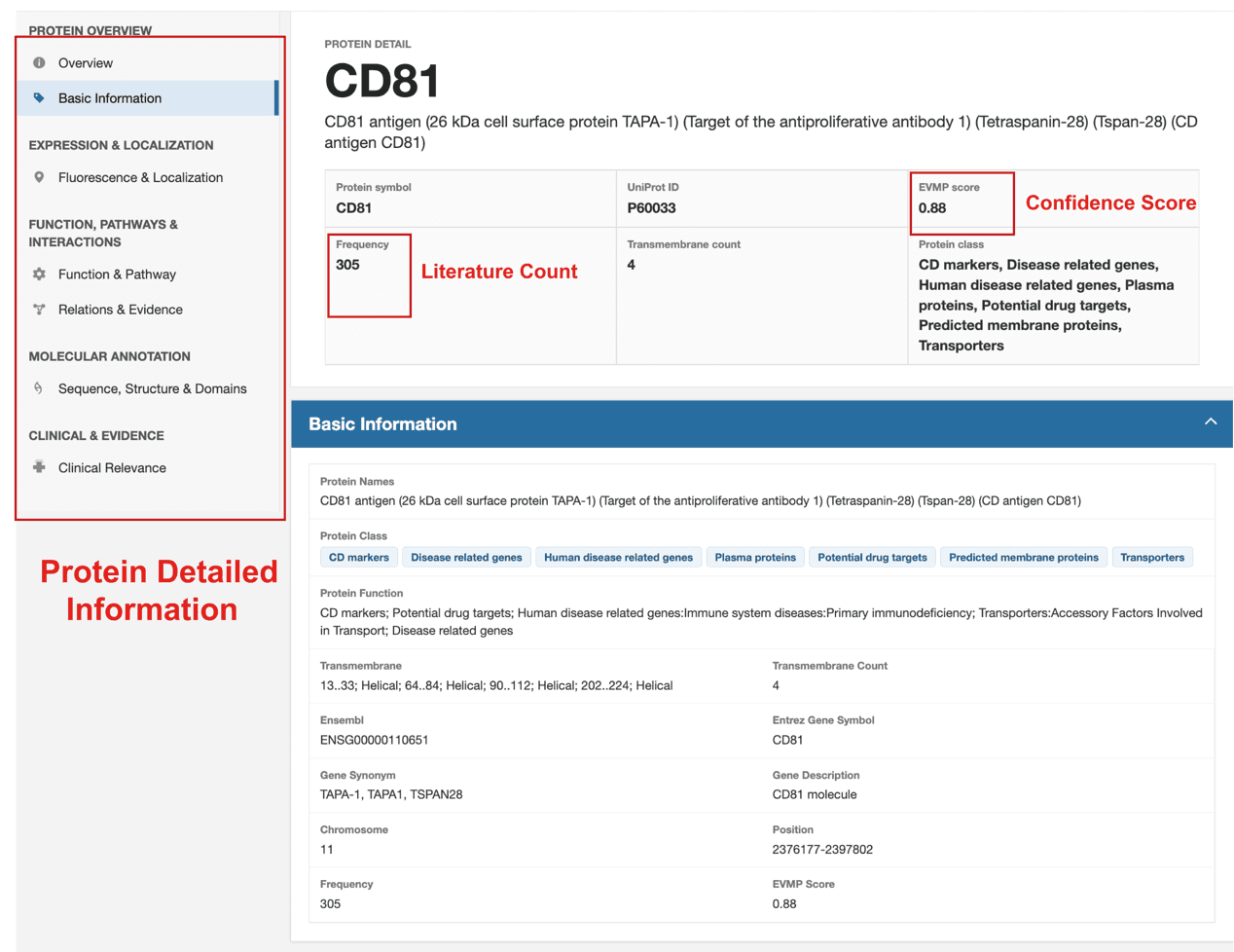This screenshot has height=952, width=1234.
Task: Click the MOLECULAR ANNOTATION heading
Action: [x=109, y=356]
